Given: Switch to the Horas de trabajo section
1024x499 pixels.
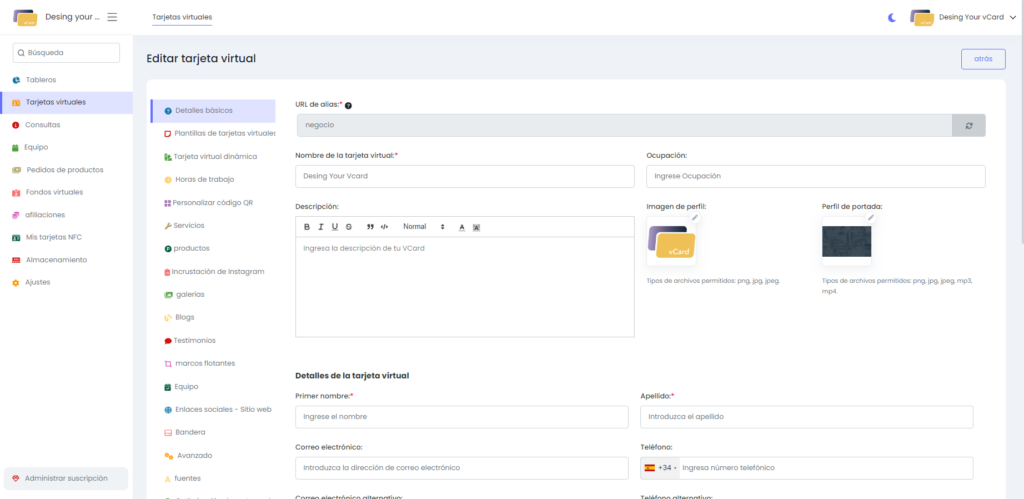Looking at the screenshot, I should tap(203, 179).
